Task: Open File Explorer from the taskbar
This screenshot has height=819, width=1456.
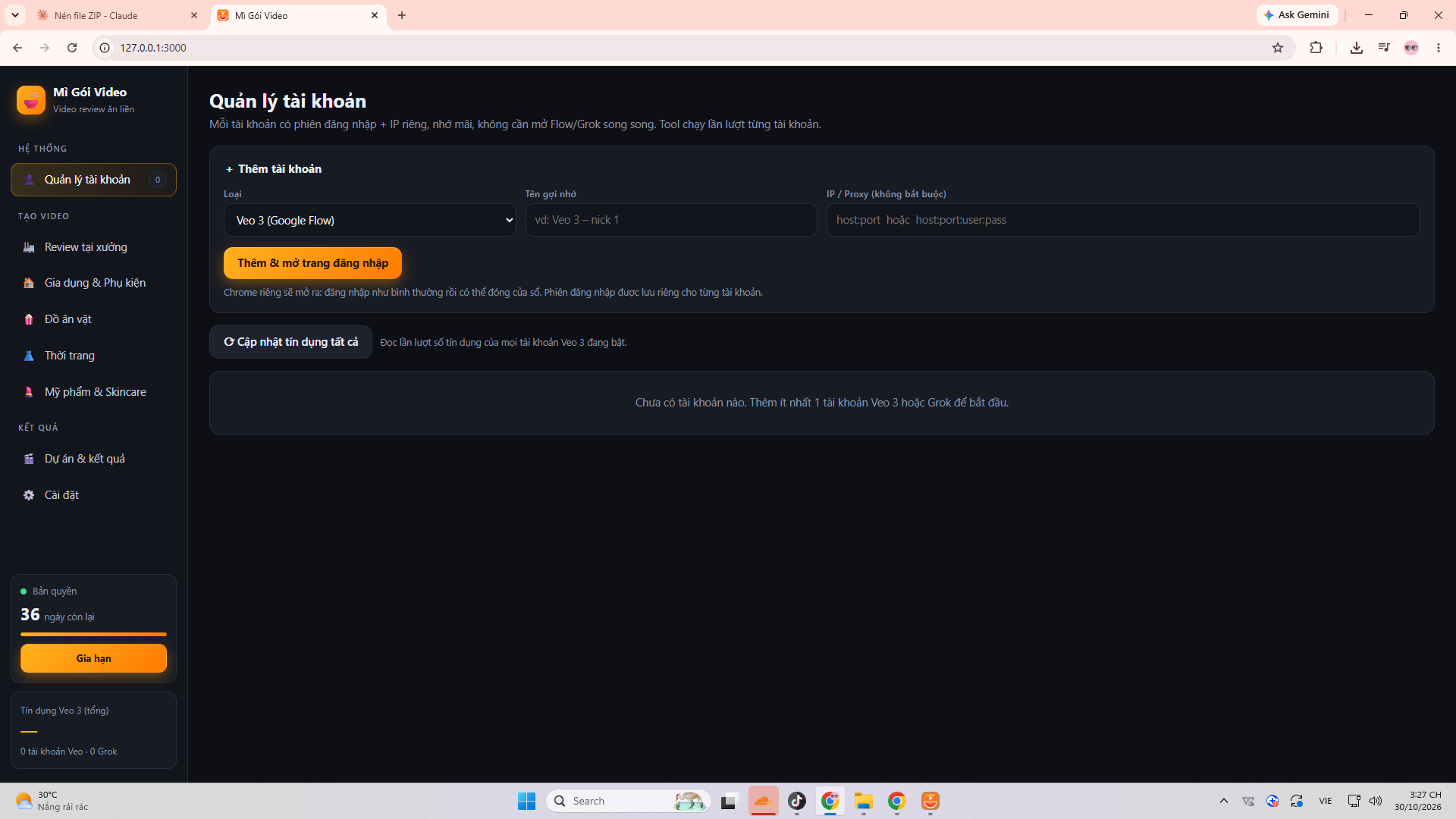Action: 864,801
